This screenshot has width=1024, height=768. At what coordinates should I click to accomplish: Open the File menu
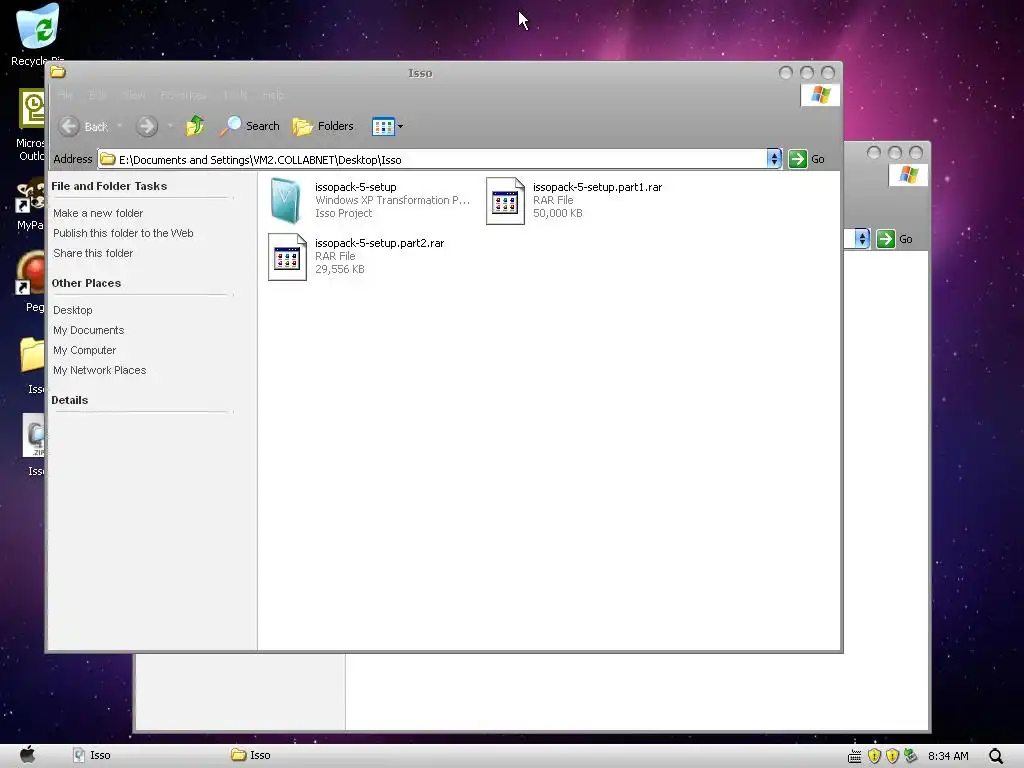pos(65,95)
